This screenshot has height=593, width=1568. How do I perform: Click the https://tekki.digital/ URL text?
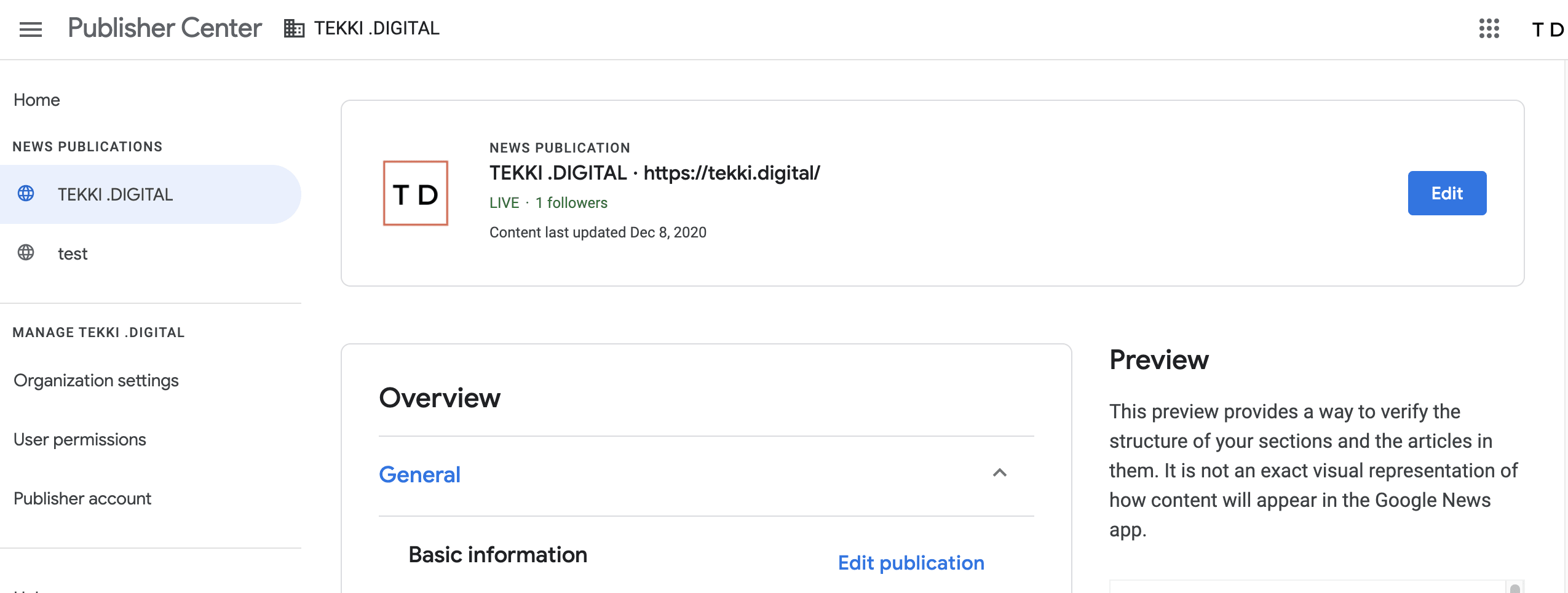[x=732, y=173]
